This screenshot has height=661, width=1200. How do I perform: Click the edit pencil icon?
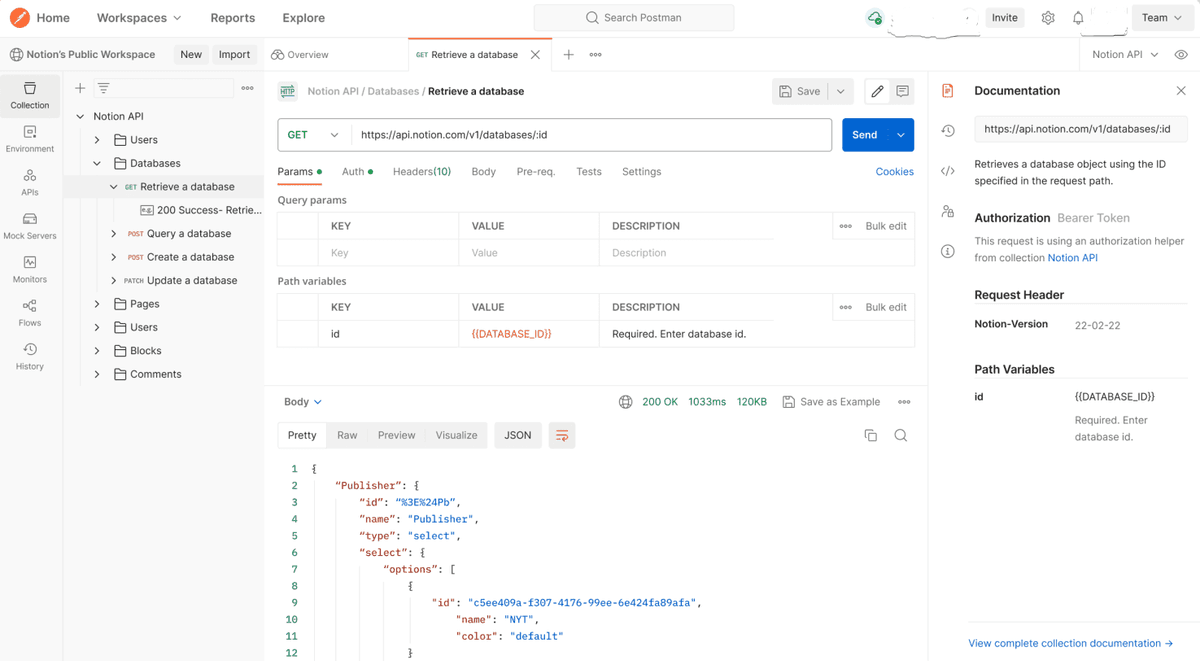(877, 91)
